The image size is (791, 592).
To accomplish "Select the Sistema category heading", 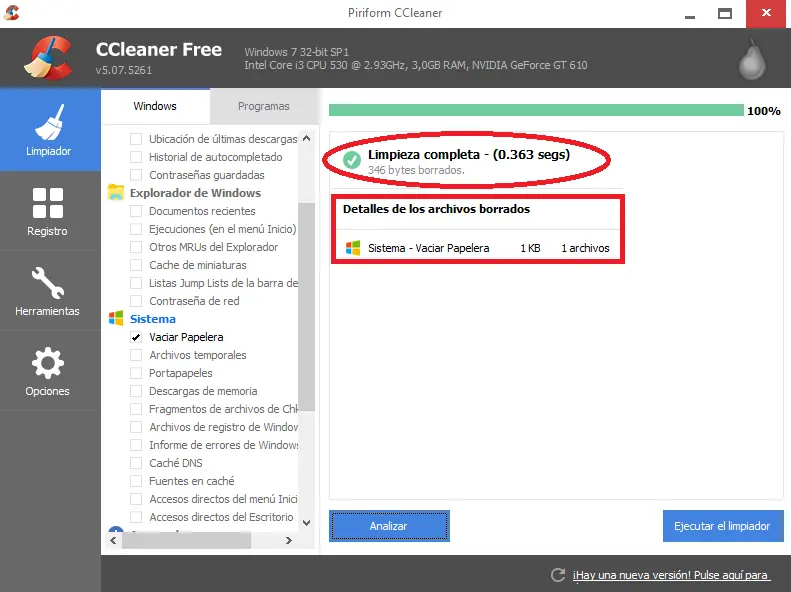I will pos(152,319).
